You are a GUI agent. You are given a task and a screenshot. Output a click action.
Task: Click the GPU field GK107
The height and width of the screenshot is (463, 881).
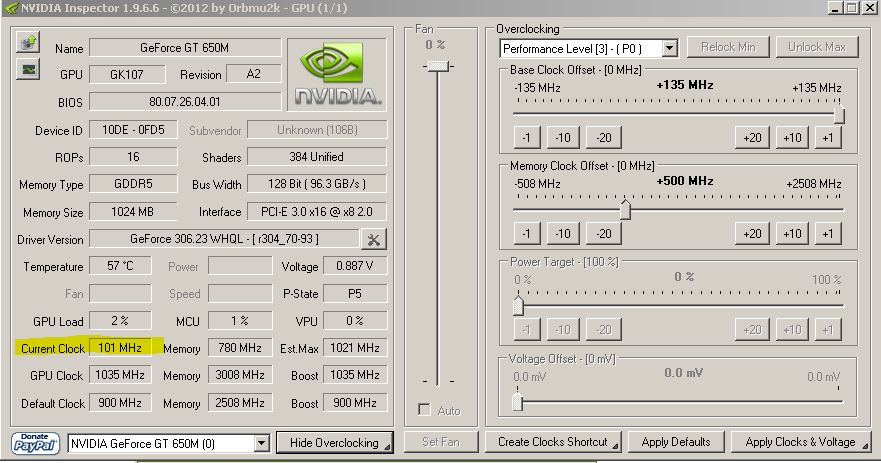[127, 74]
